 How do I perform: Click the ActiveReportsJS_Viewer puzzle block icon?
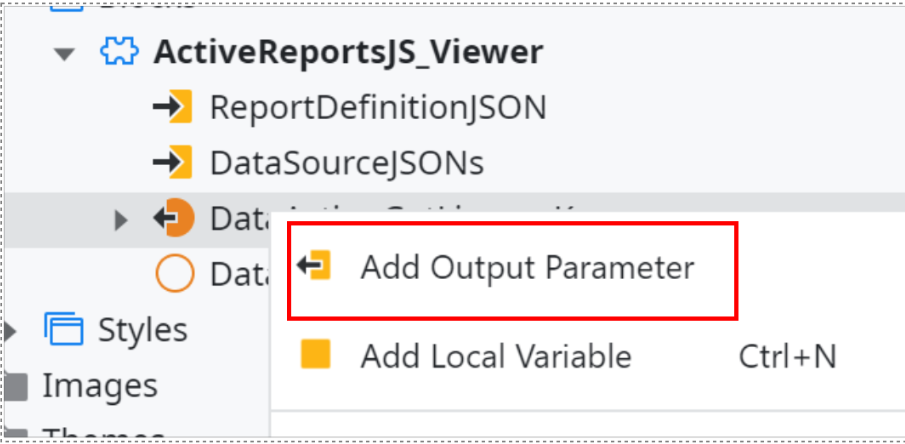(x=119, y=52)
